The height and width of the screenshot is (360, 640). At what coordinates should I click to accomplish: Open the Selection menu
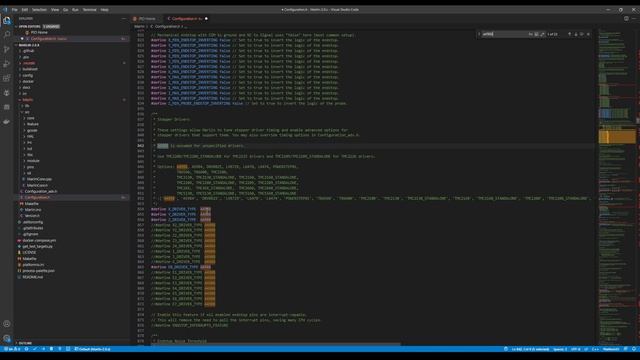39,9
